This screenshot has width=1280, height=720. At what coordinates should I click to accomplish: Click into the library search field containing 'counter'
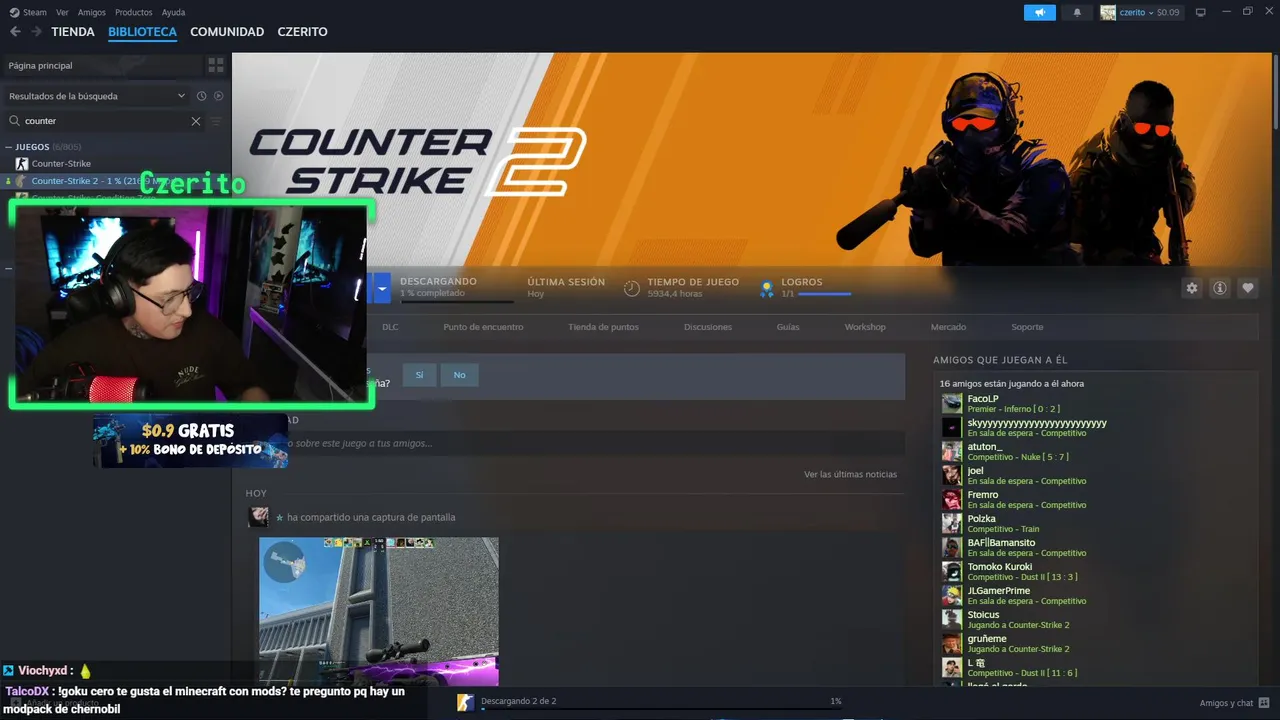(105, 121)
